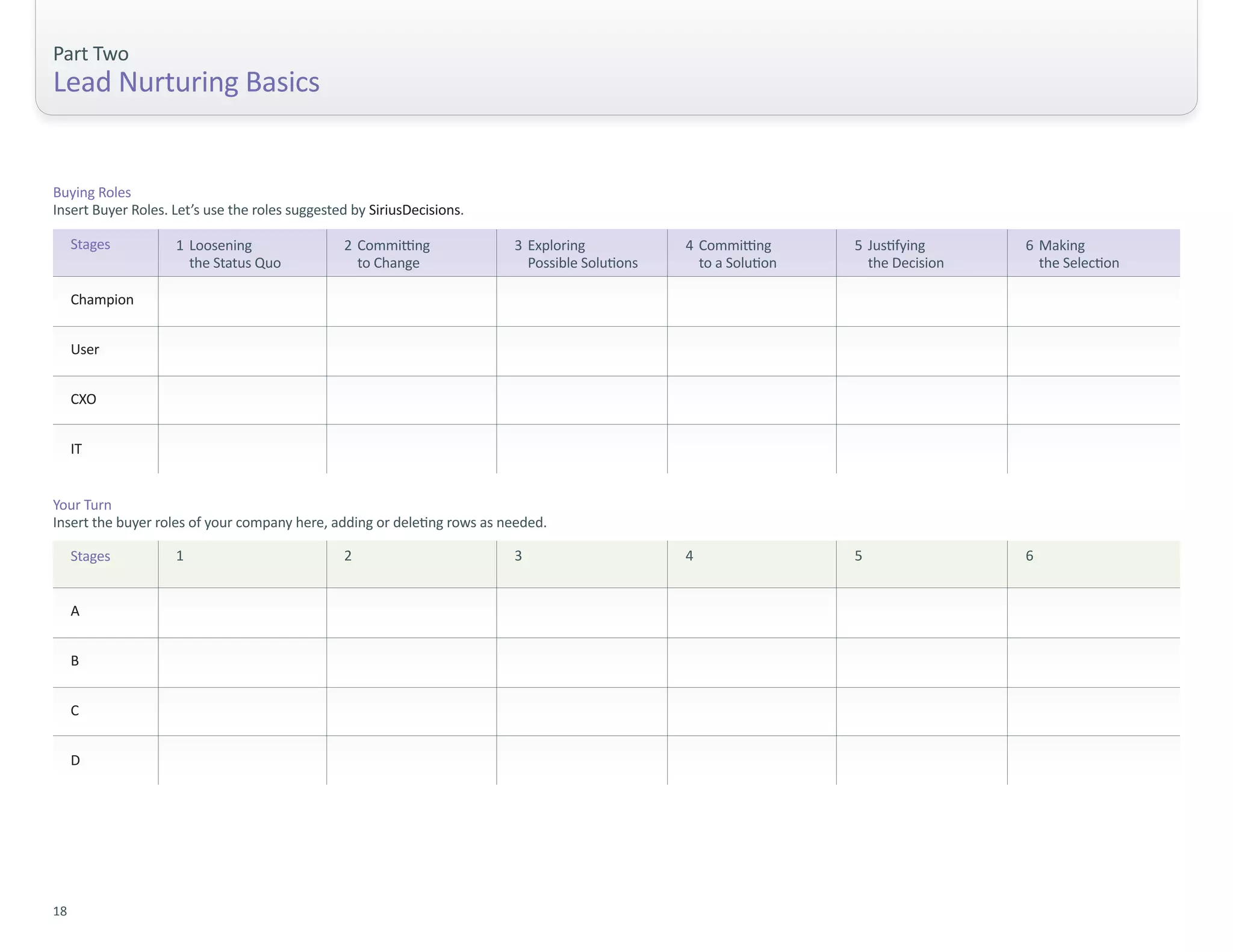Click the Champion cell under Loosening the Status Quo

click(x=243, y=301)
